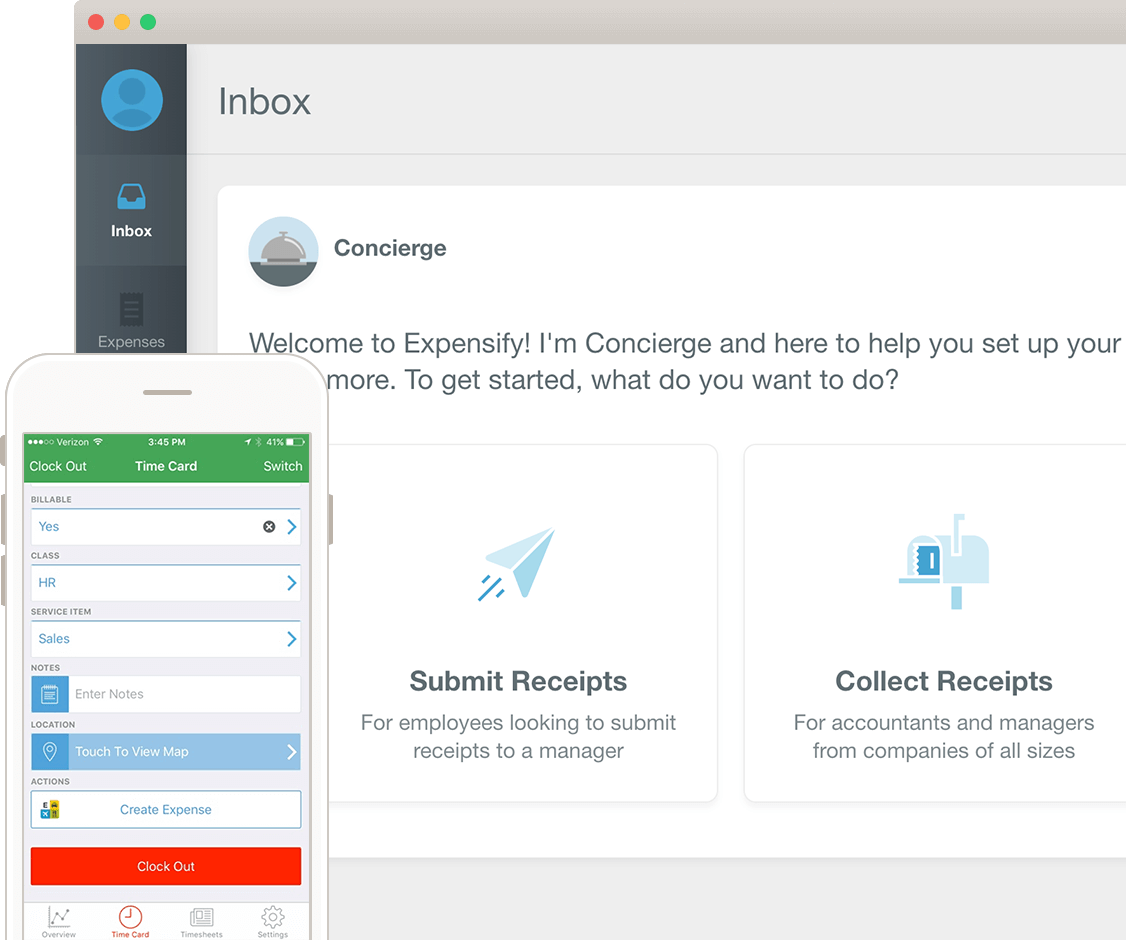Open the Overview tab on phone
Image resolution: width=1126 pixels, height=940 pixels.
(x=59, y=922)
